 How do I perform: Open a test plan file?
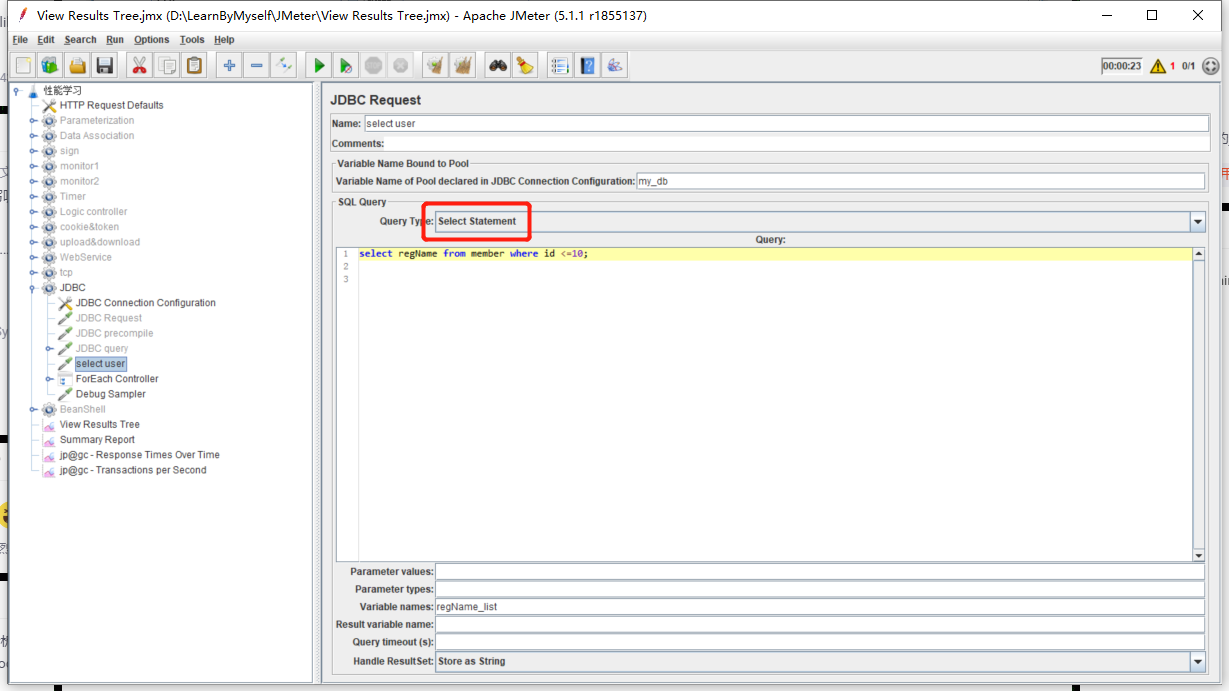[77, 66]
